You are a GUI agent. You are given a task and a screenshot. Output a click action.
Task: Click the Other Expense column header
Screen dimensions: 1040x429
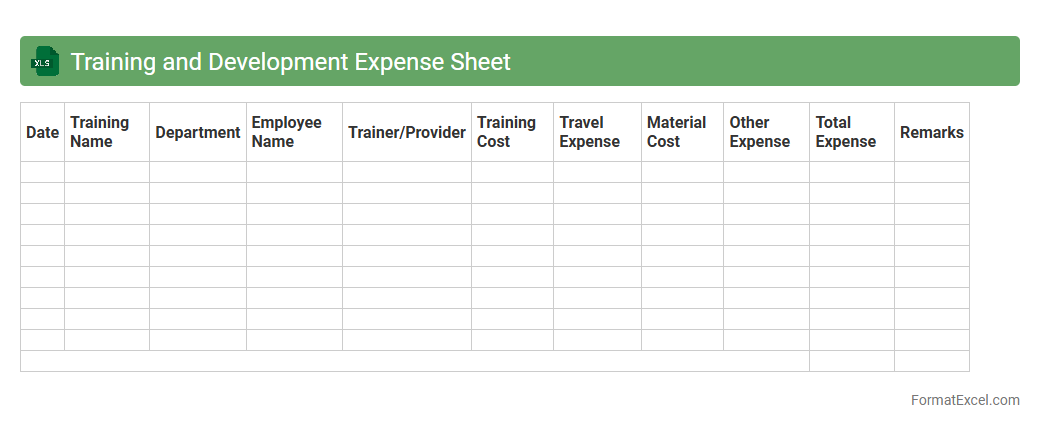pos(765,132)
